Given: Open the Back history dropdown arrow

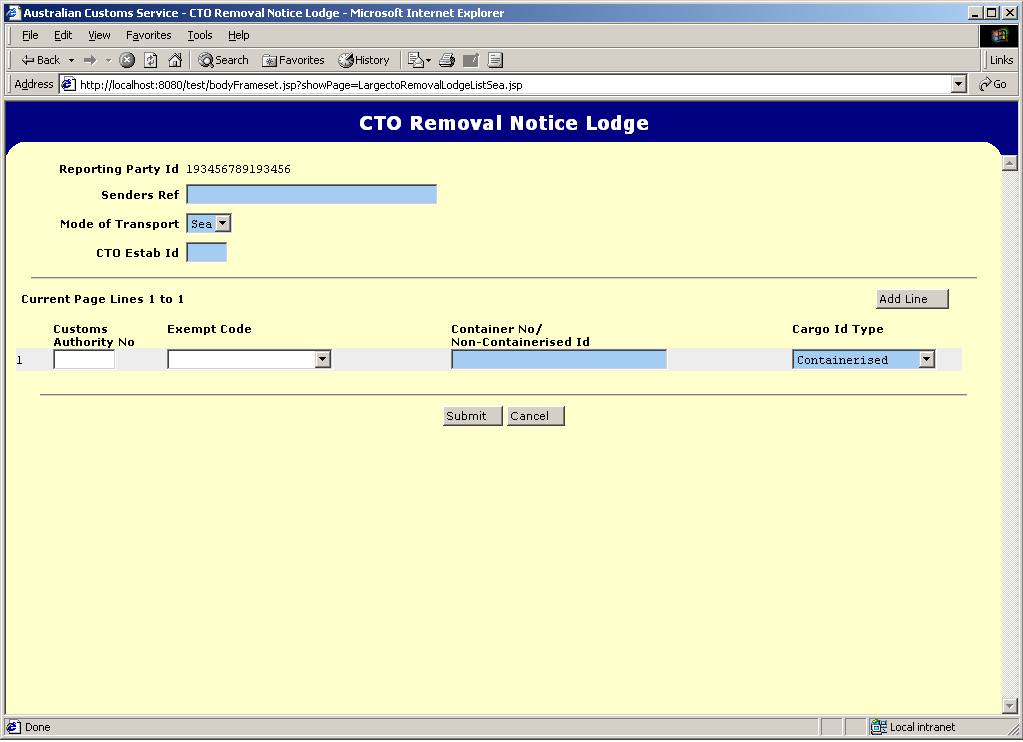Looking at the screenshot, I should [71, 60].
